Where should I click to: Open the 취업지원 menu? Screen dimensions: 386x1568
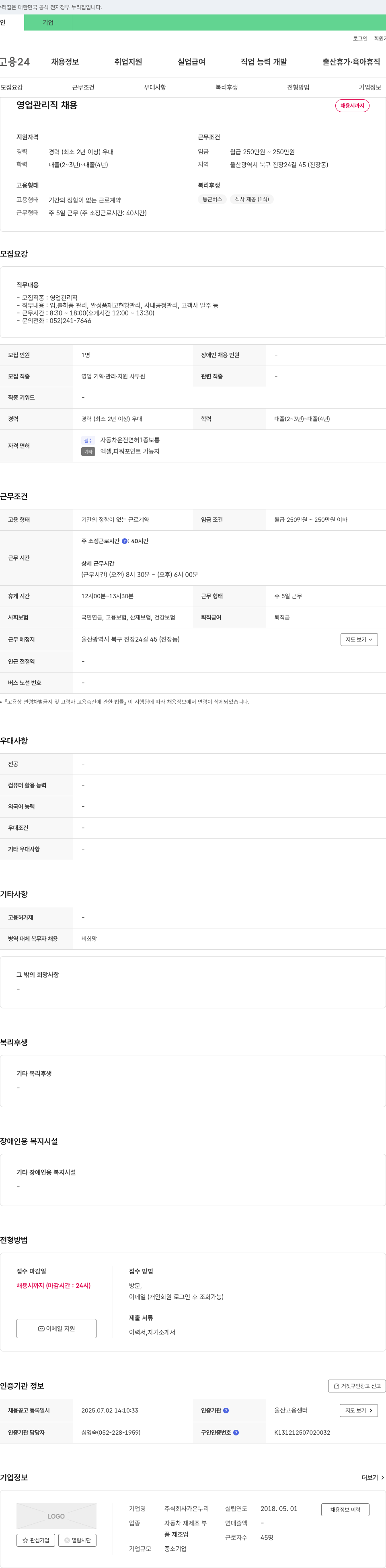pos(128,61)
